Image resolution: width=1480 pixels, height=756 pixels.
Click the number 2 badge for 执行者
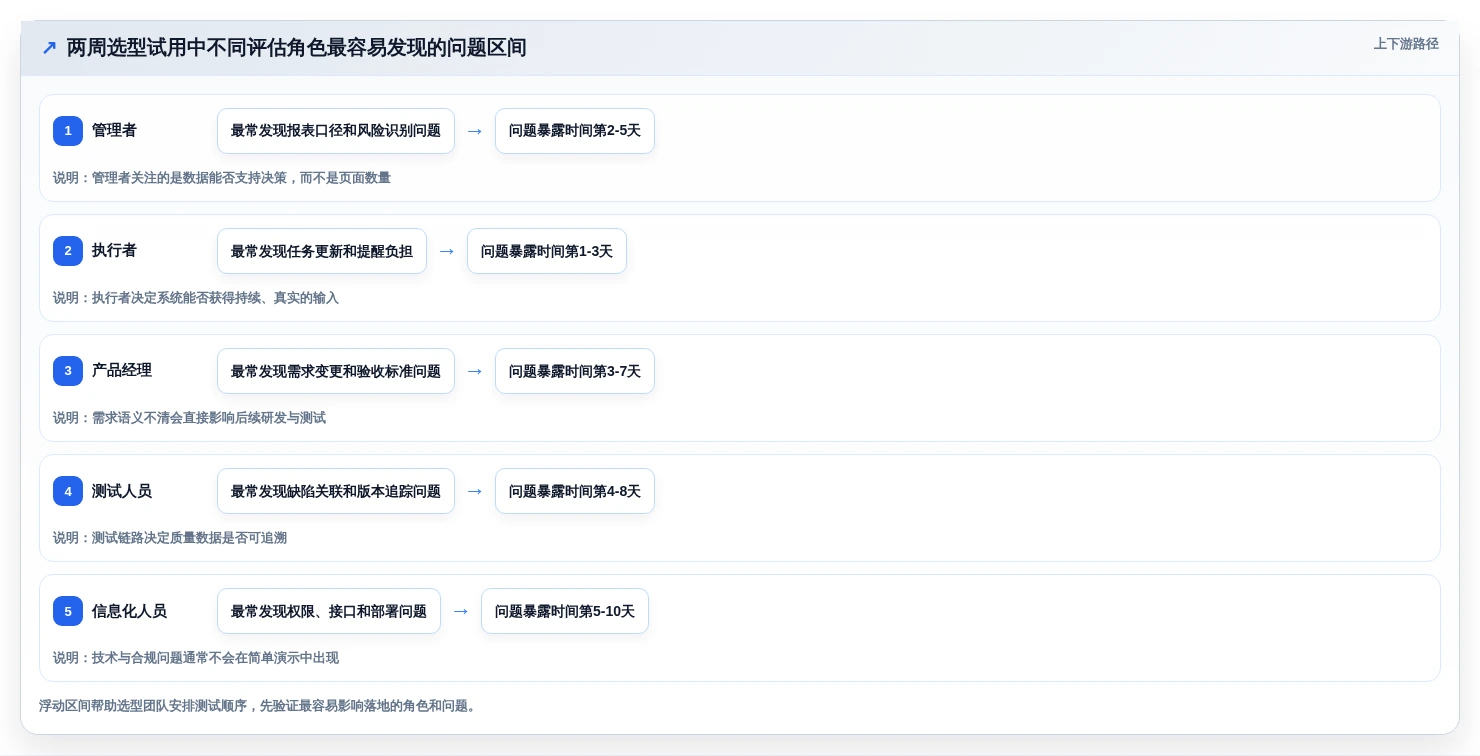(x=68, y=251)
